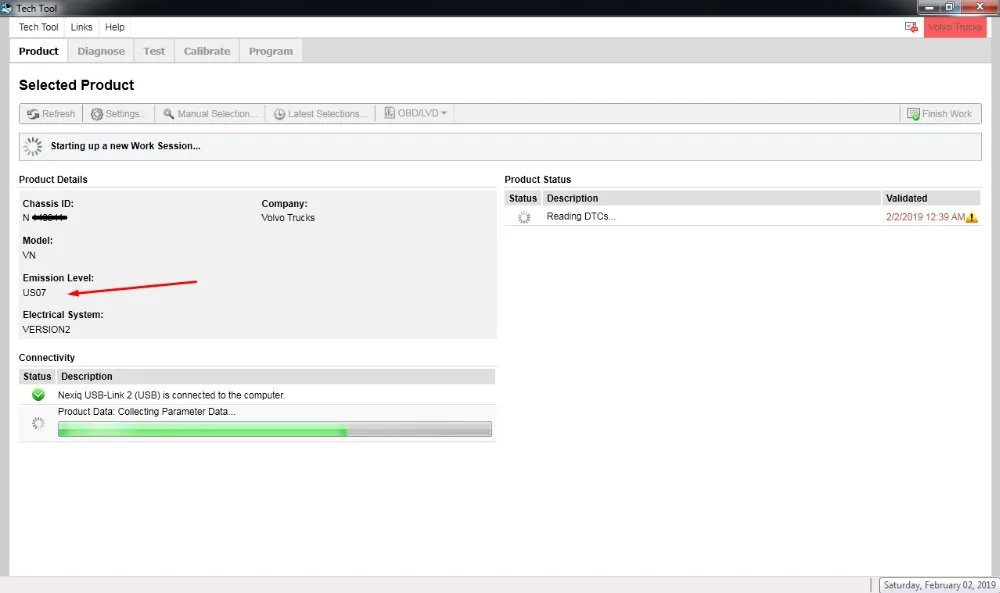The image size is (1000, 593).
Task: Select the Calibrate tab
Action: pyautogui.click(x=206, y=51)
